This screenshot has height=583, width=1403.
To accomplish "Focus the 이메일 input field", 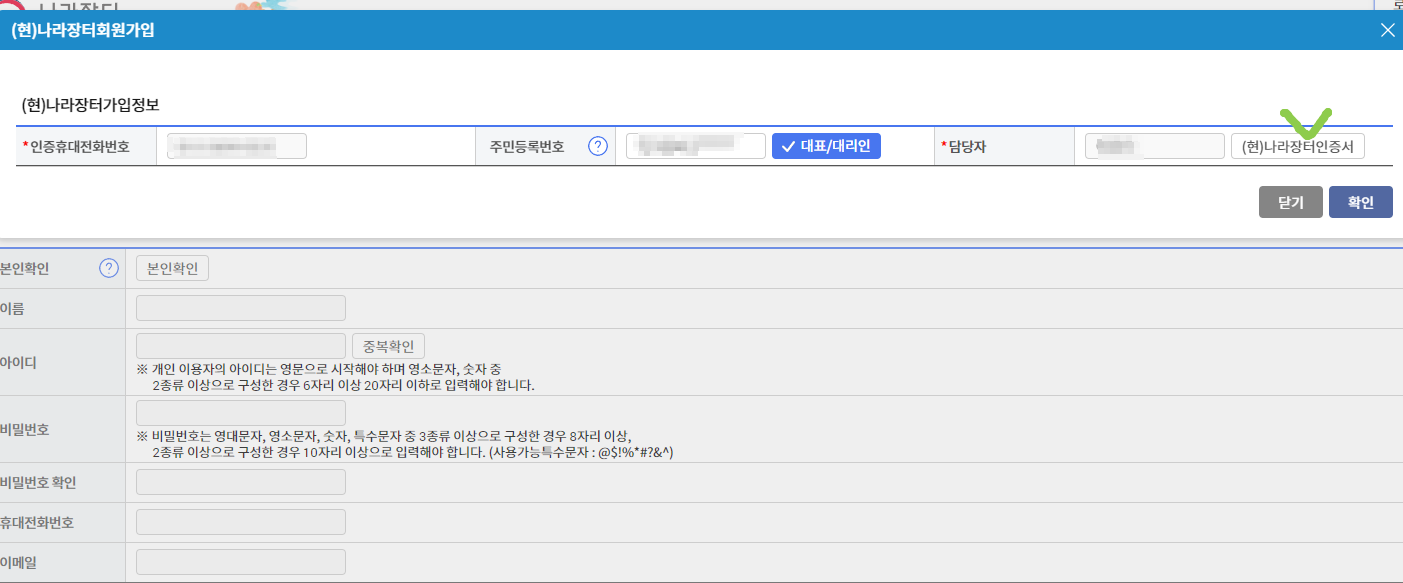I will 241,562.
